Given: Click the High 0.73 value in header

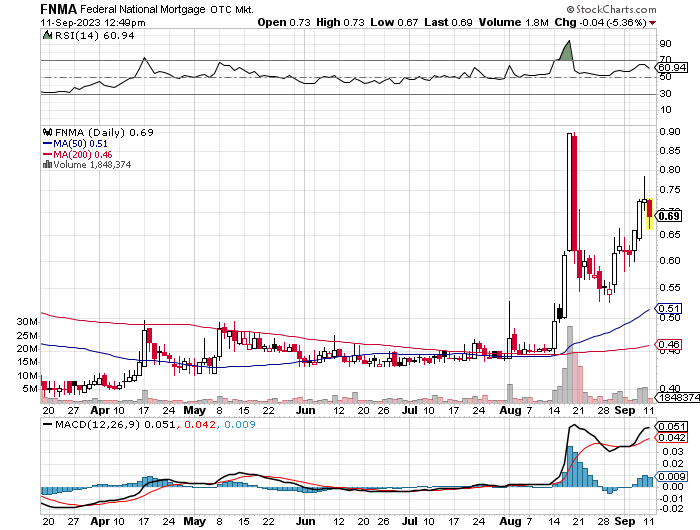Looking at the screenshot, I should pyautogui.click(x=340, y=22).
